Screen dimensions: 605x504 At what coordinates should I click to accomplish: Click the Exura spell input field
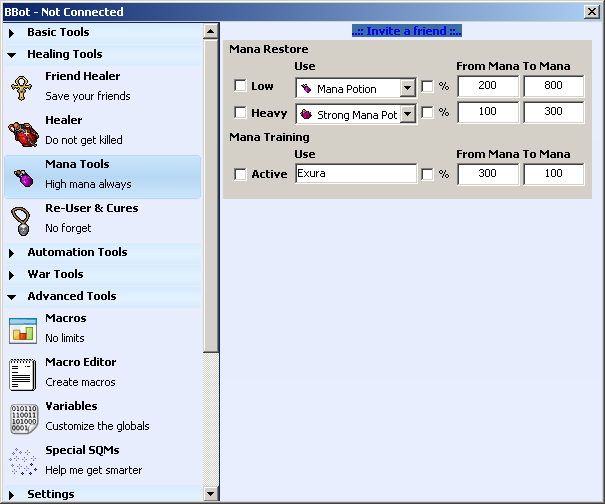356,174
